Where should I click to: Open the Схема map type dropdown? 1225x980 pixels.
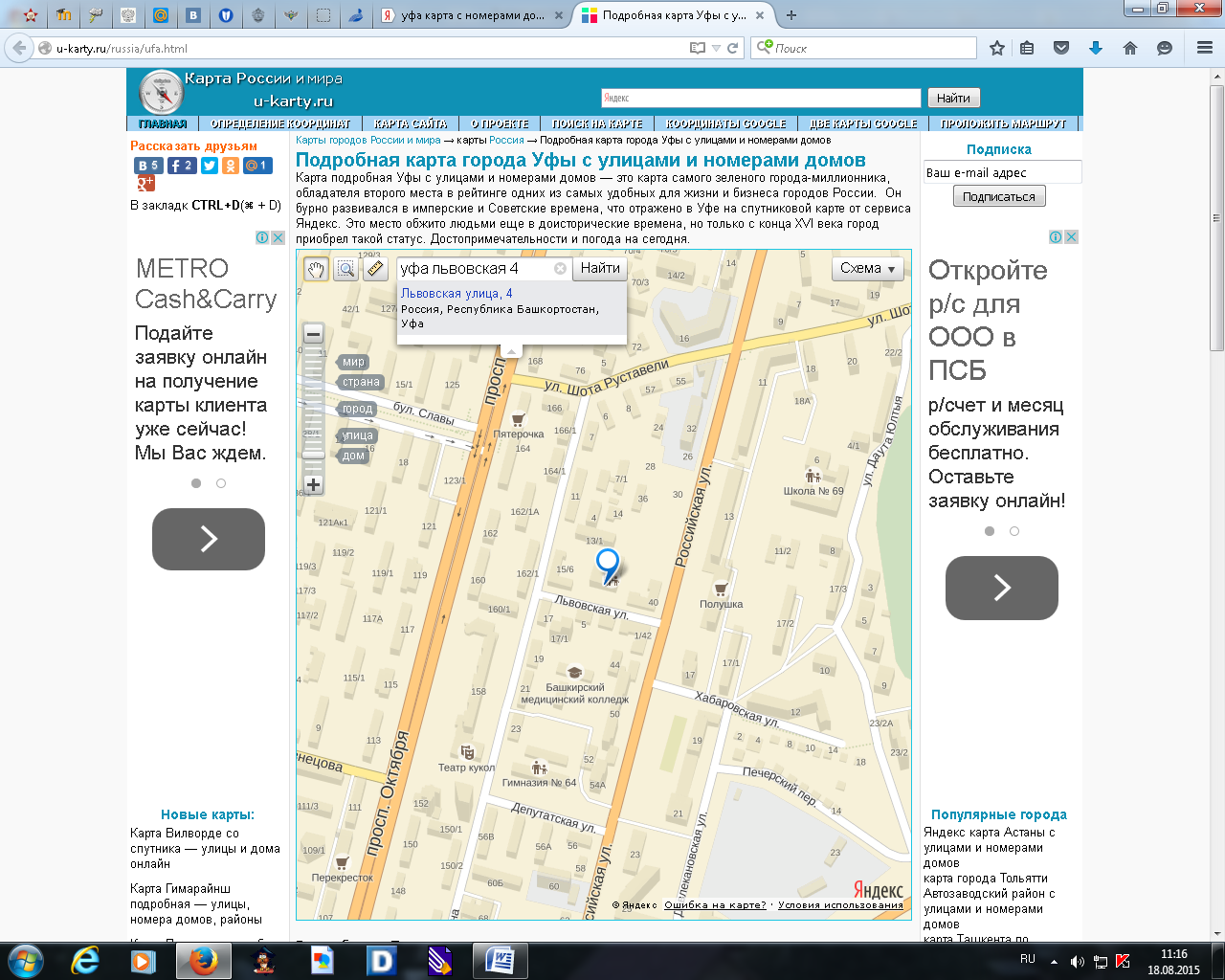point(868,269)
